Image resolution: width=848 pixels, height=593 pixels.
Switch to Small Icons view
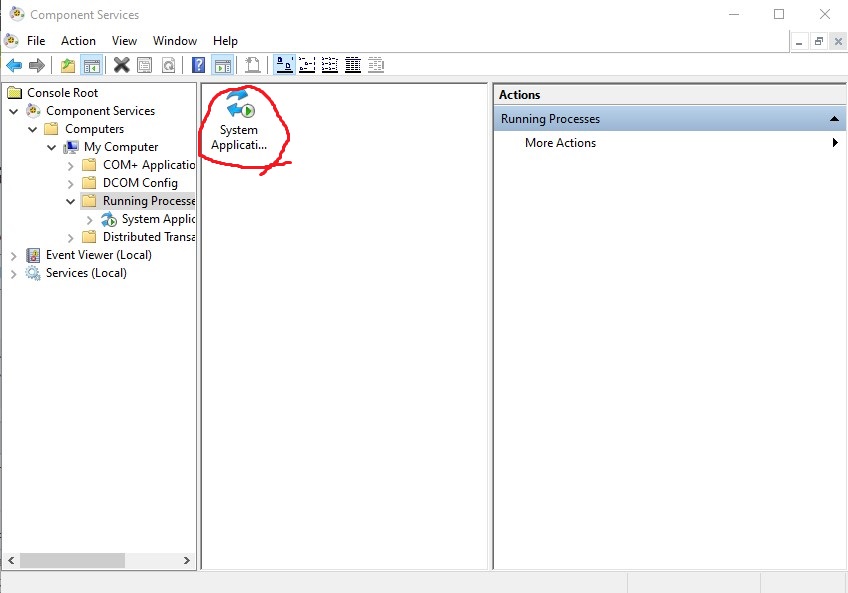307,65
